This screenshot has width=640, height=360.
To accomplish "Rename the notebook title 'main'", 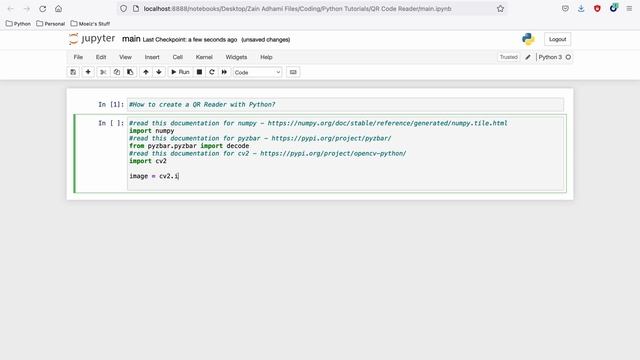I will click(x=131, y=39).
